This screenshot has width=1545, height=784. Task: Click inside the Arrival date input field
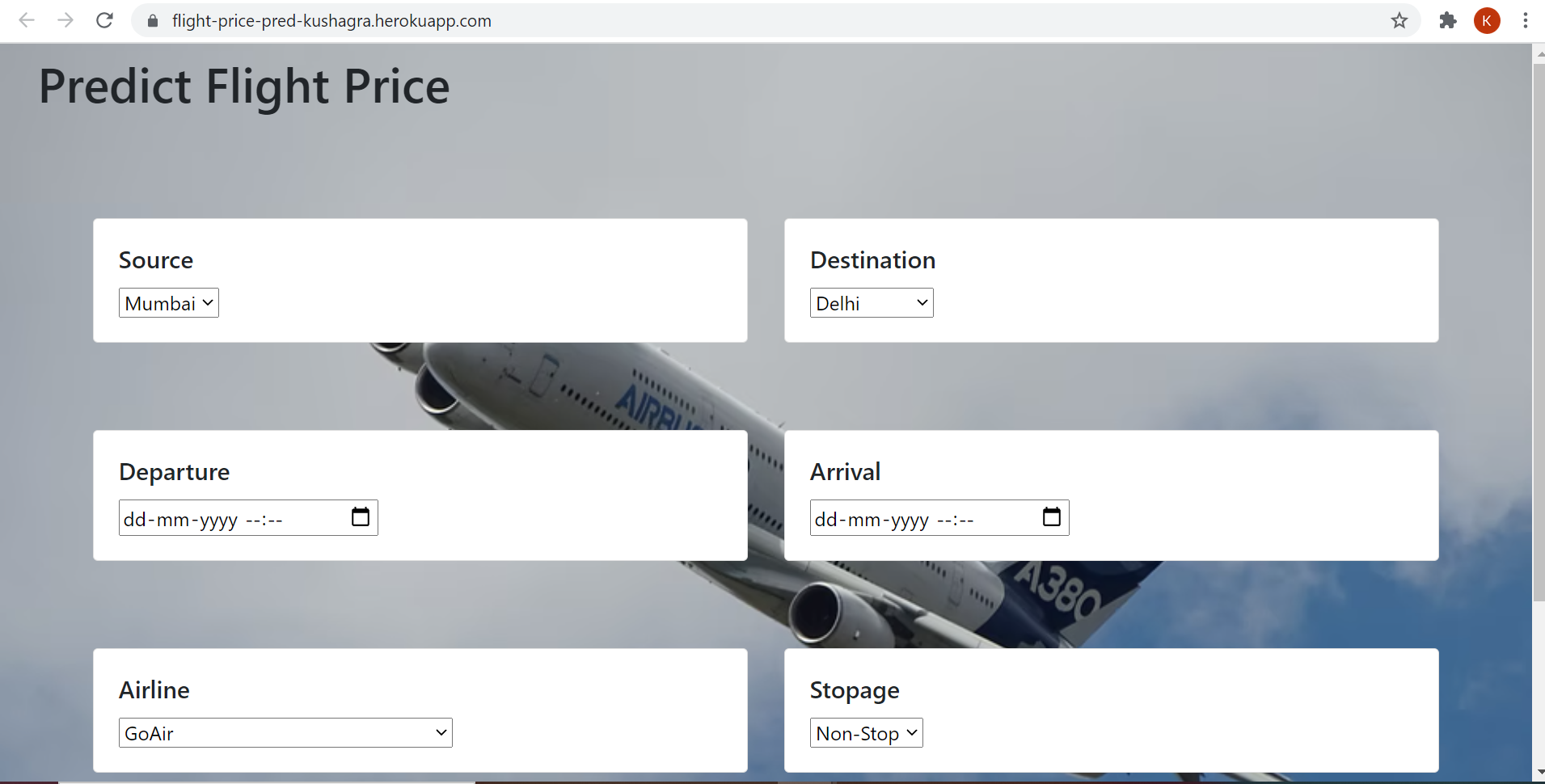(914, 517)
